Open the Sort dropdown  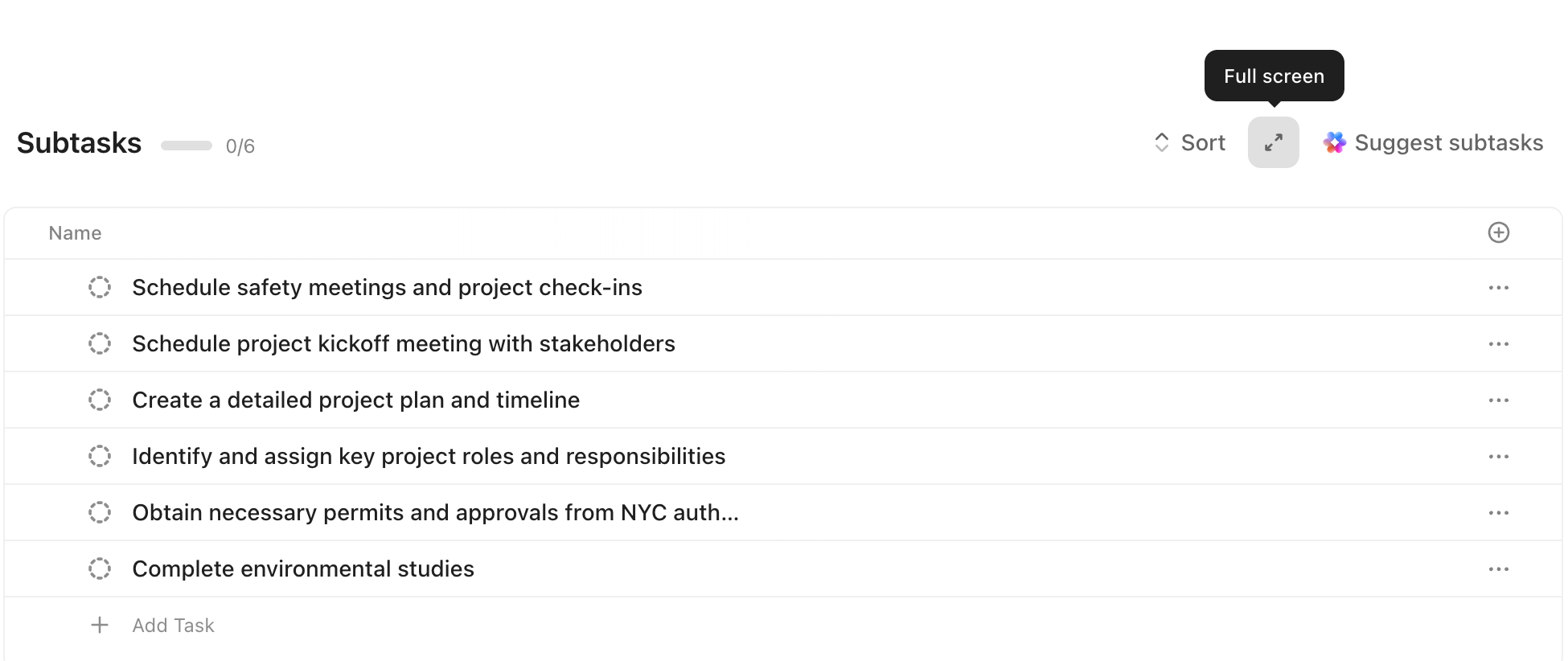(1202, 142)
